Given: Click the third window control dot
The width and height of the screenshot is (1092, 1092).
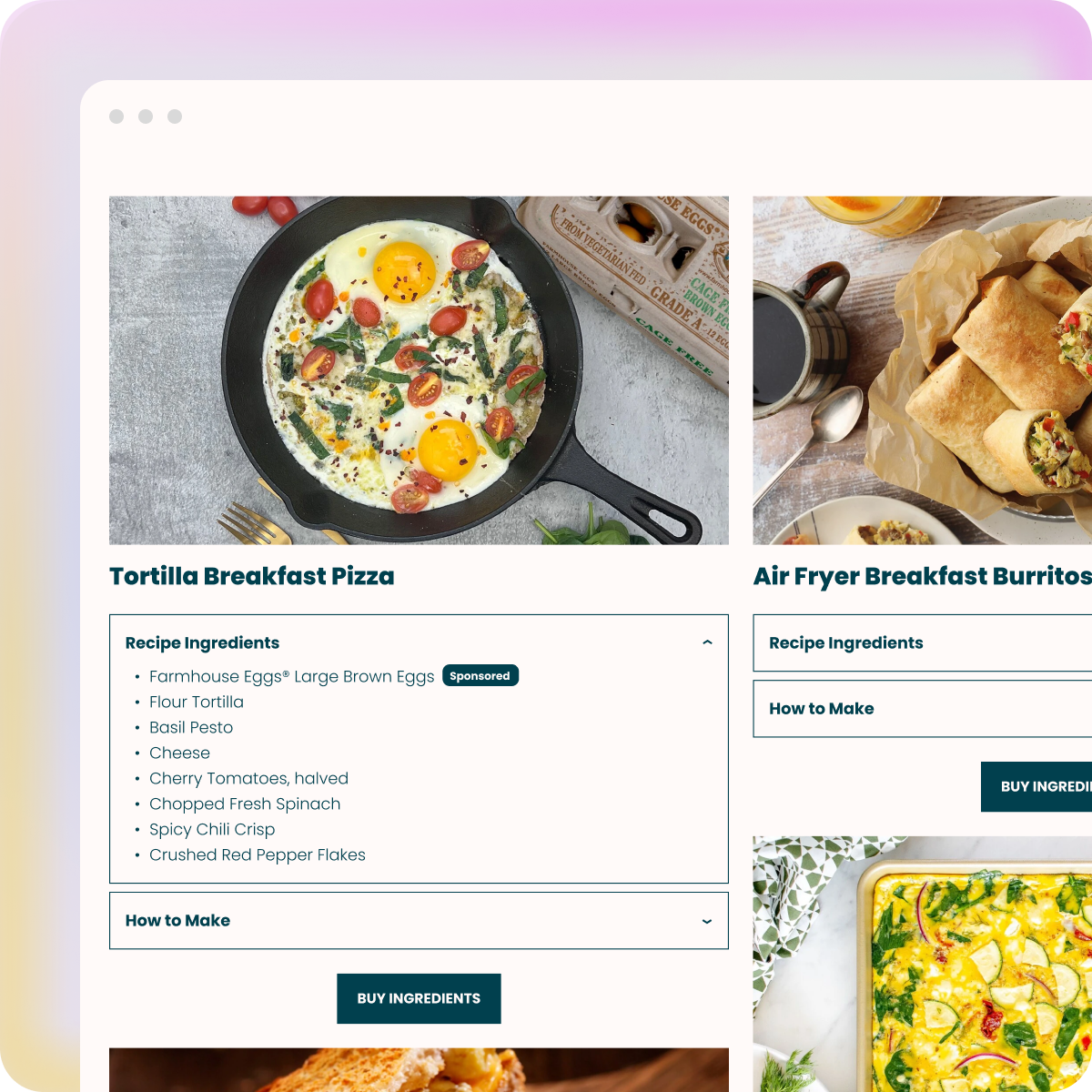Looking at the screenshot, I should coord(175,116).
